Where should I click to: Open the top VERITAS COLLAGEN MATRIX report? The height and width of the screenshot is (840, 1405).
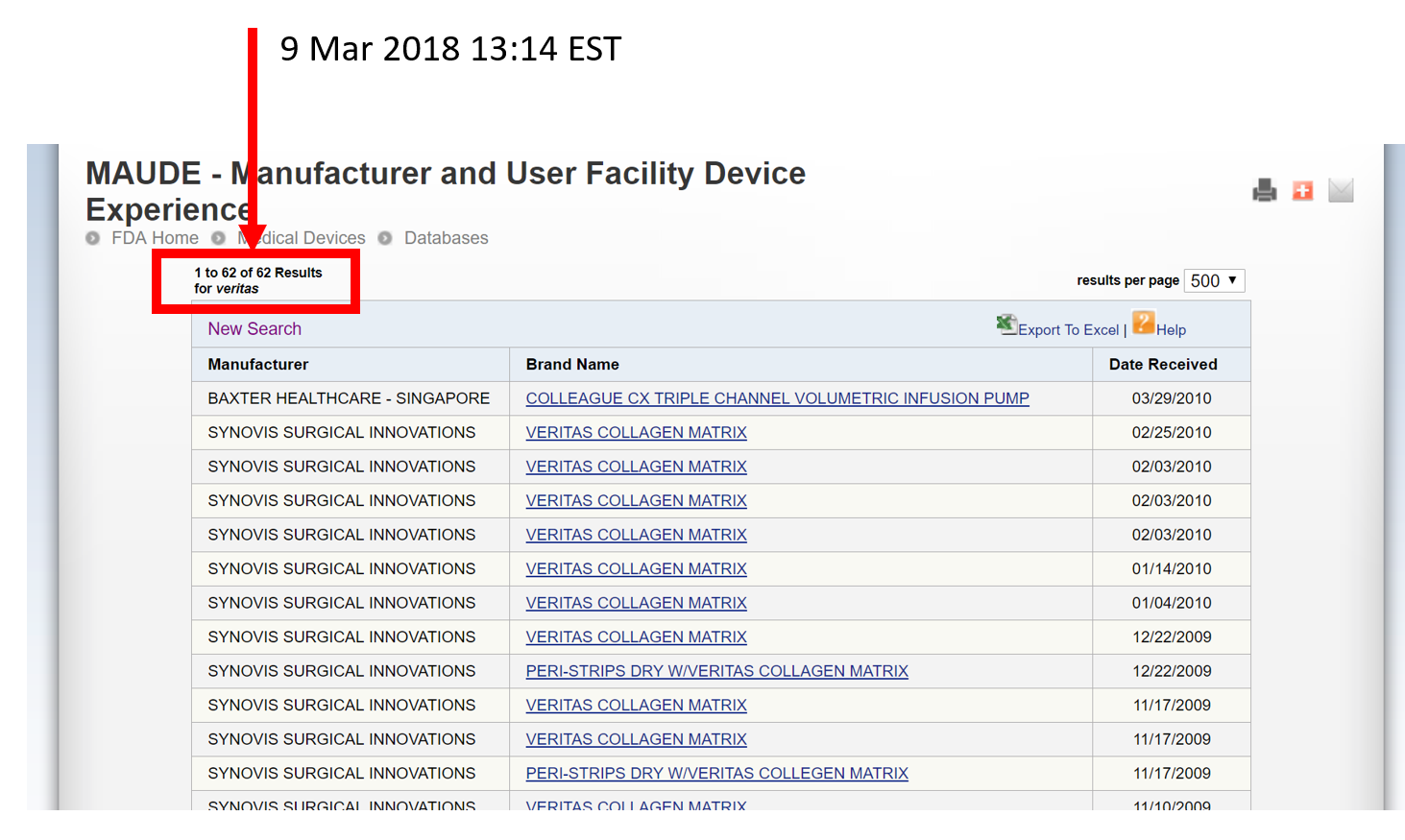click(636, 432)
